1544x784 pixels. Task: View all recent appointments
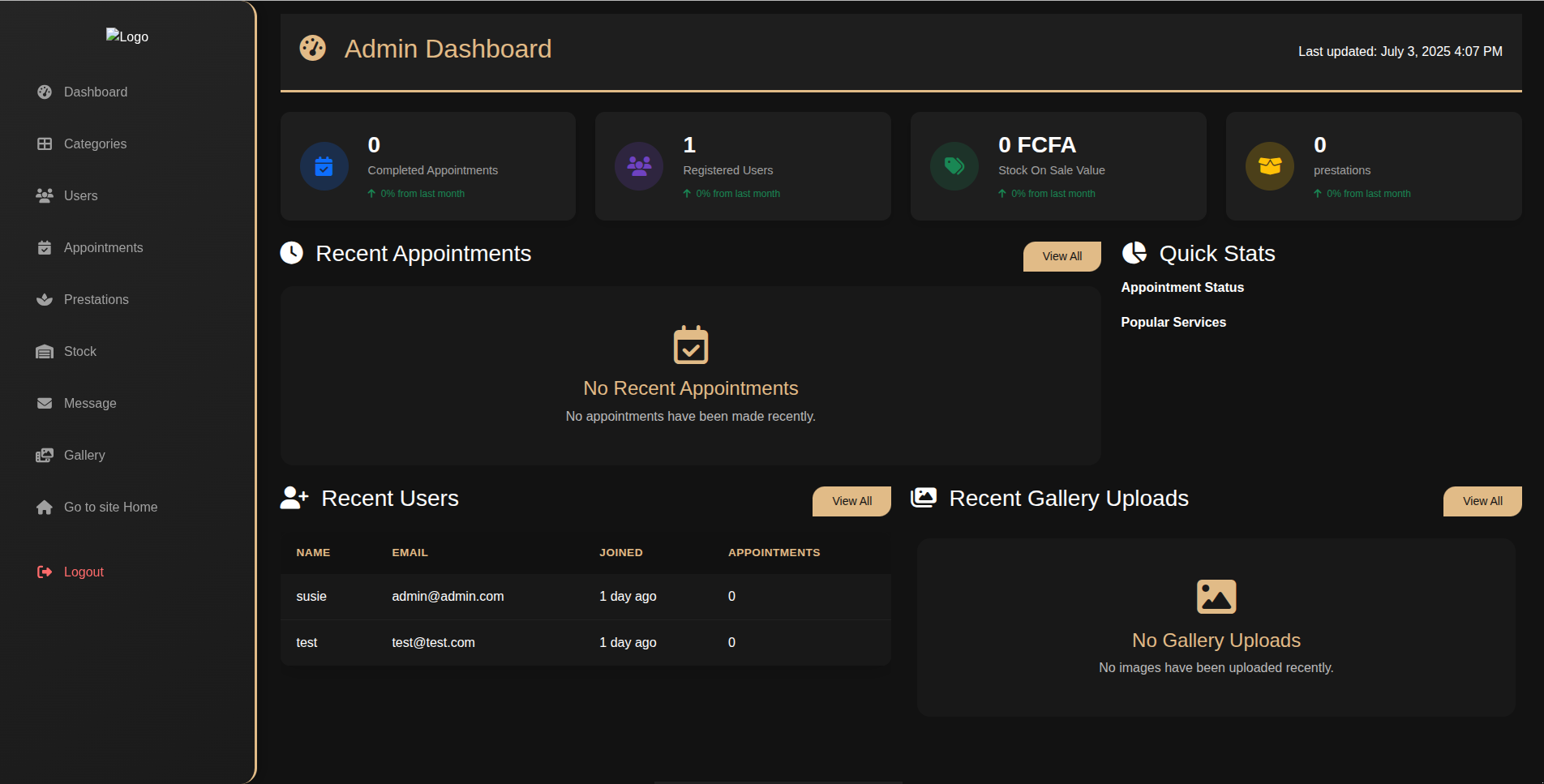pos(1061,256)
